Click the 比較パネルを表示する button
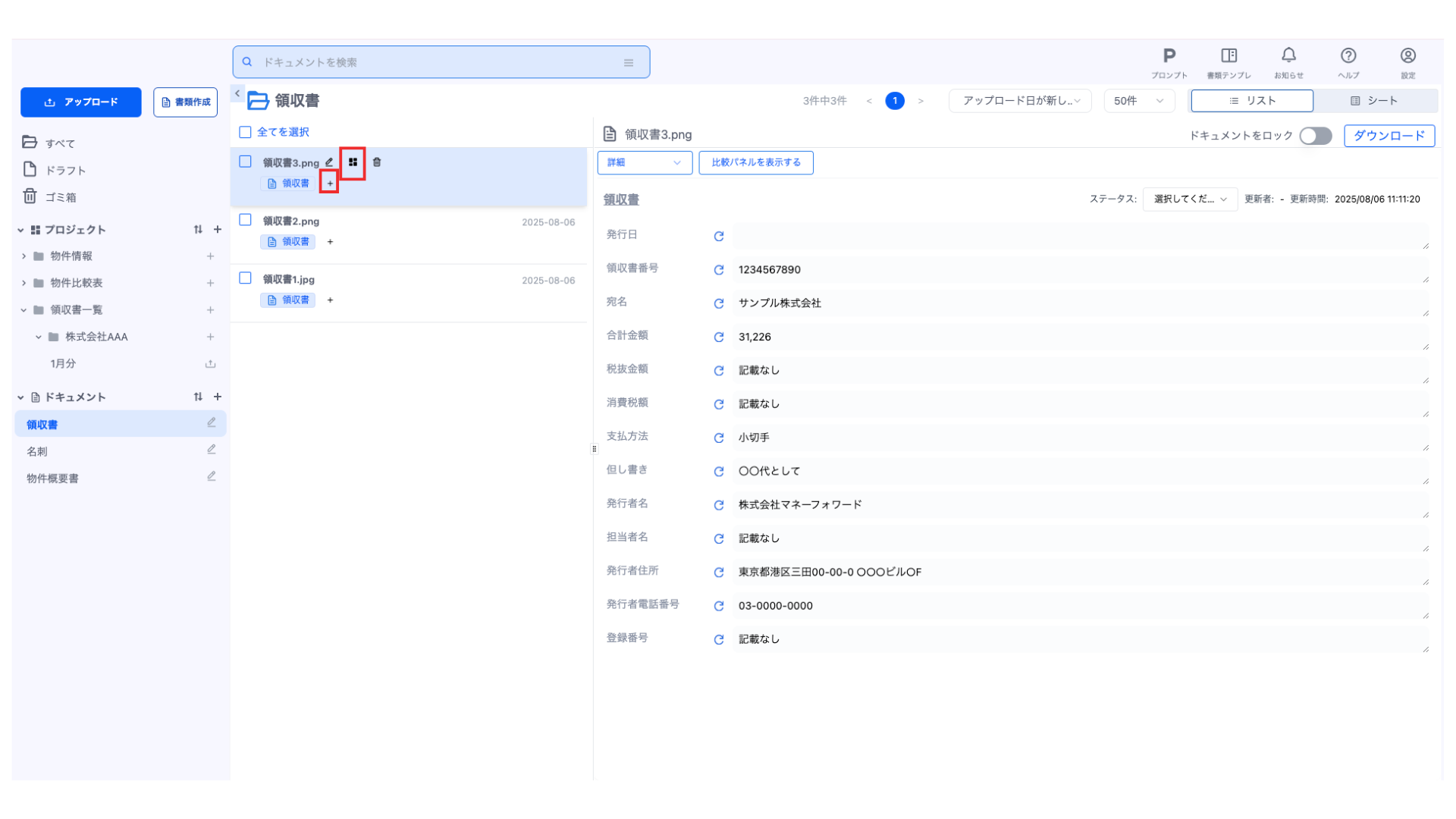 755,162
